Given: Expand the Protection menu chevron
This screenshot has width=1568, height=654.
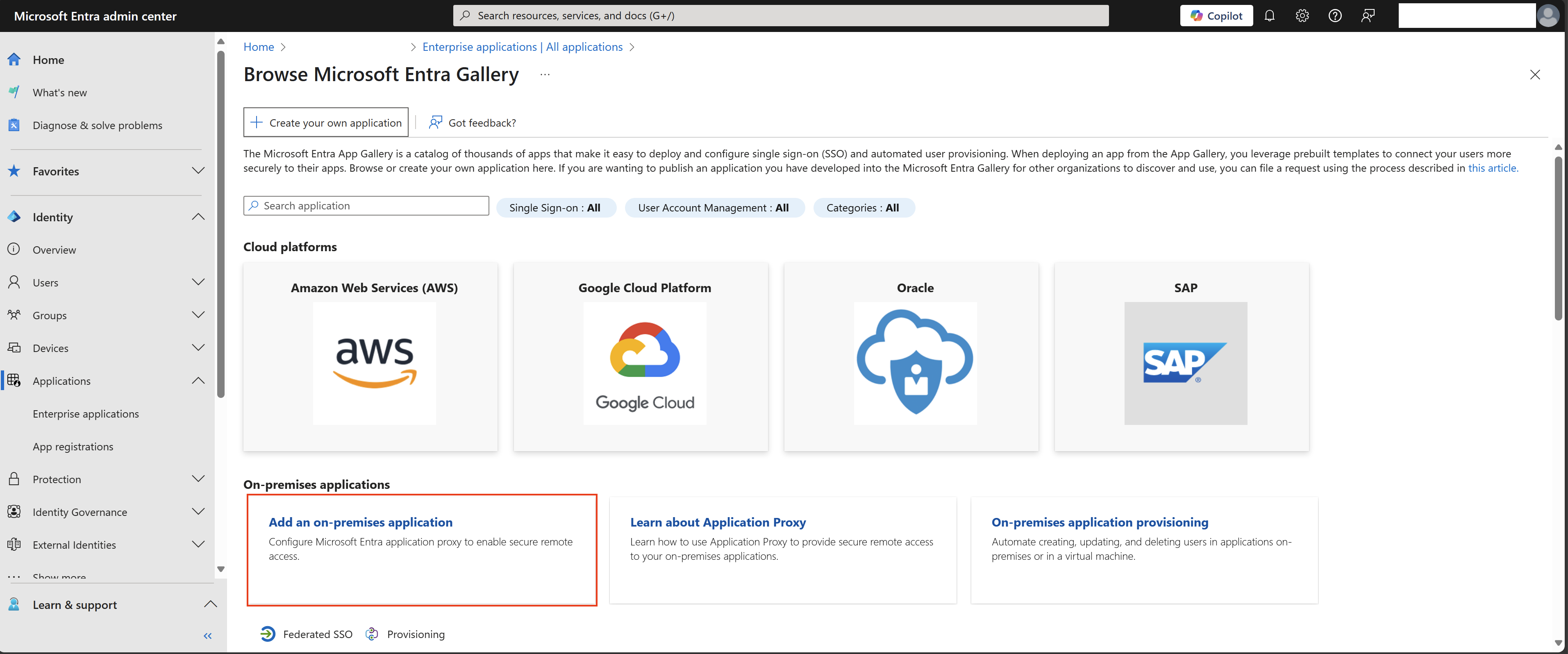Looking at the screenshot, I should 198,479.
